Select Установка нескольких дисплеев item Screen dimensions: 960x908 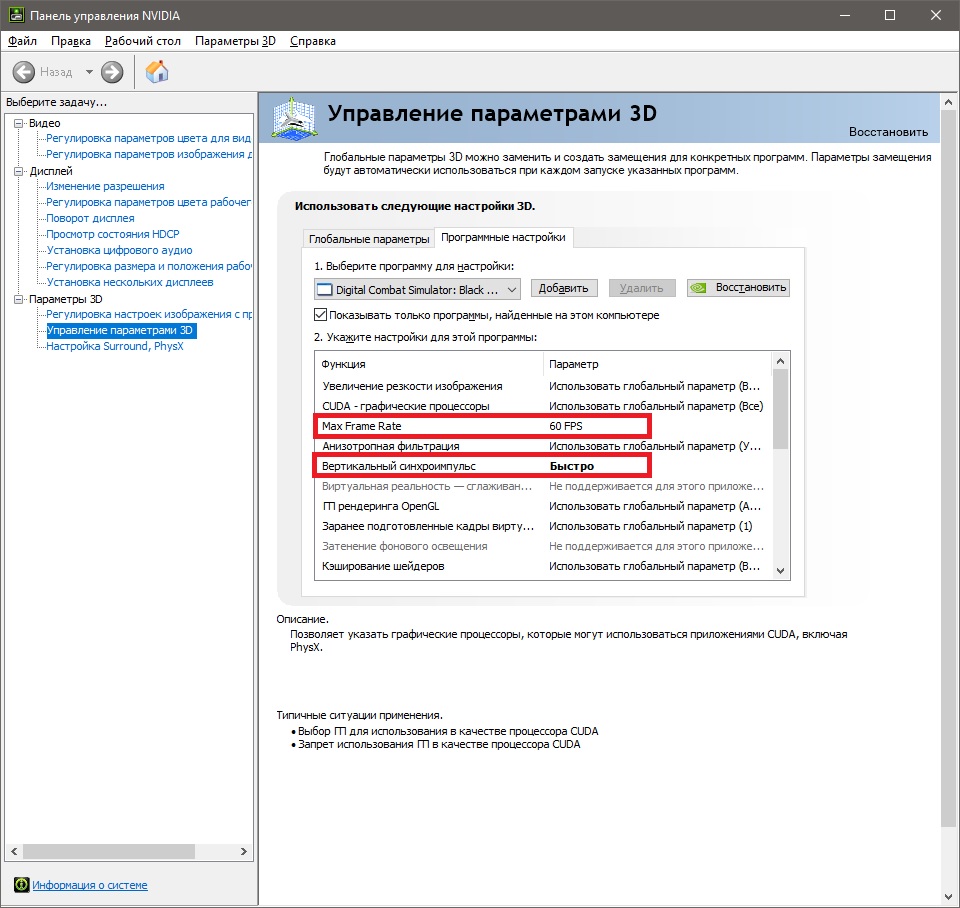pos(130,282)
